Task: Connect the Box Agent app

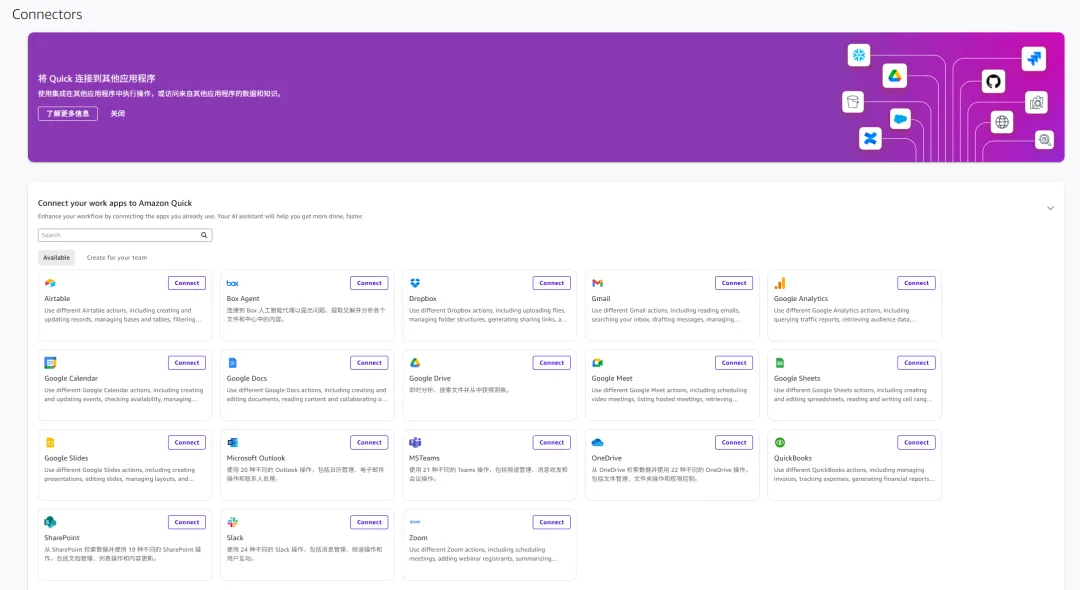Action: click(x=369, y=283)
